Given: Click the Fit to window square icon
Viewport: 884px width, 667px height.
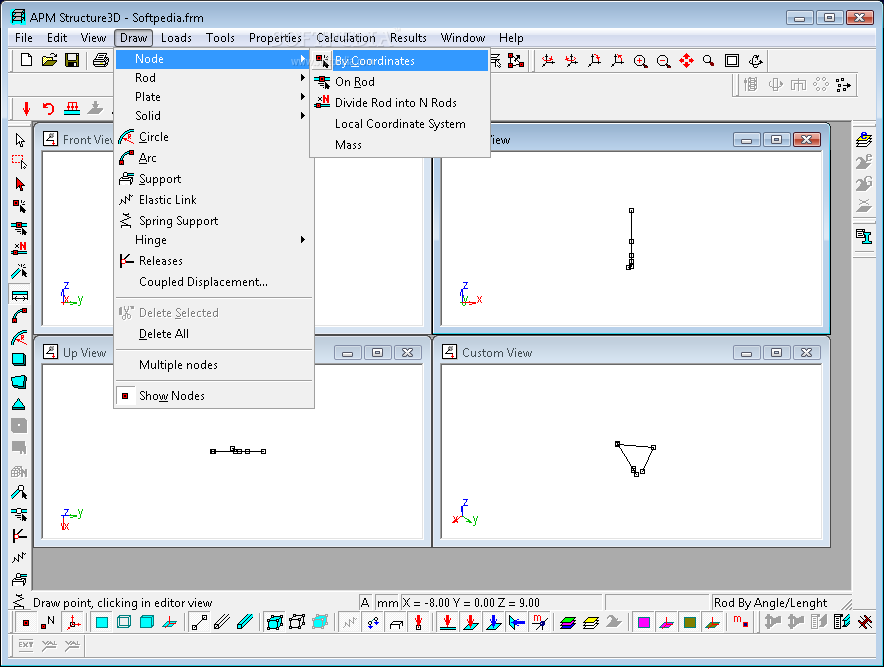Looking at the screenshot, I should coord(732,61).
